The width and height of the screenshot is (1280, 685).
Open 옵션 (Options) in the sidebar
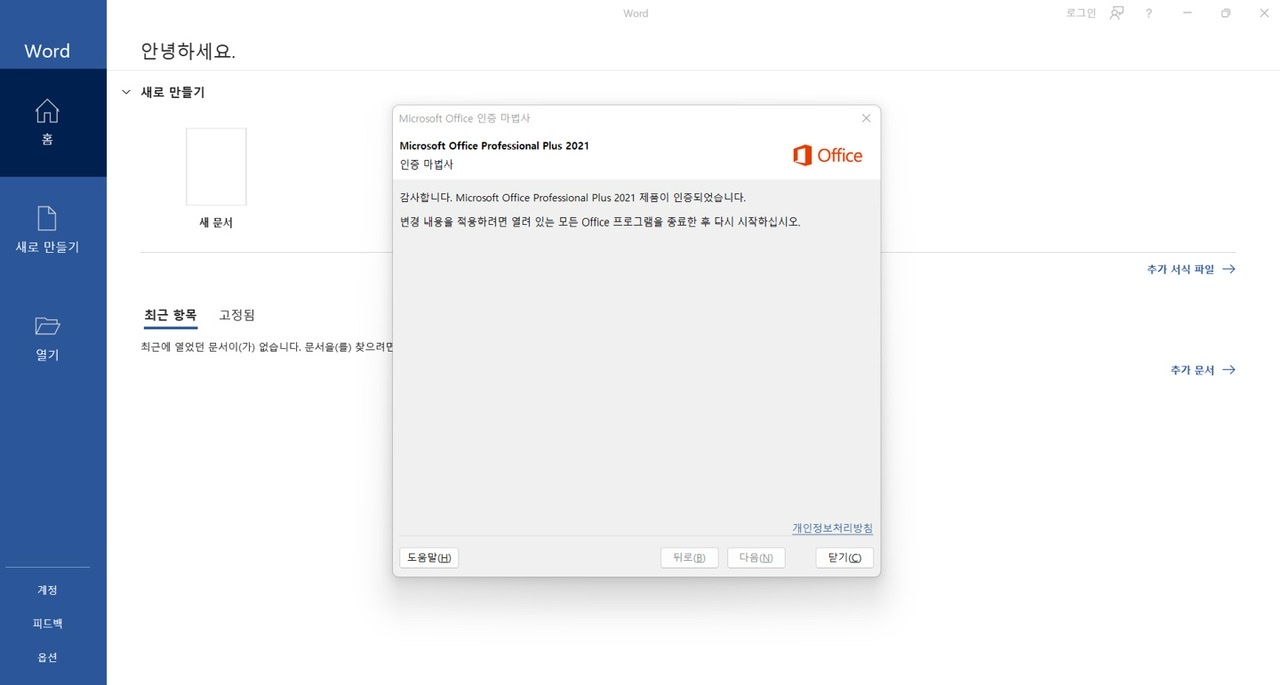47,657
